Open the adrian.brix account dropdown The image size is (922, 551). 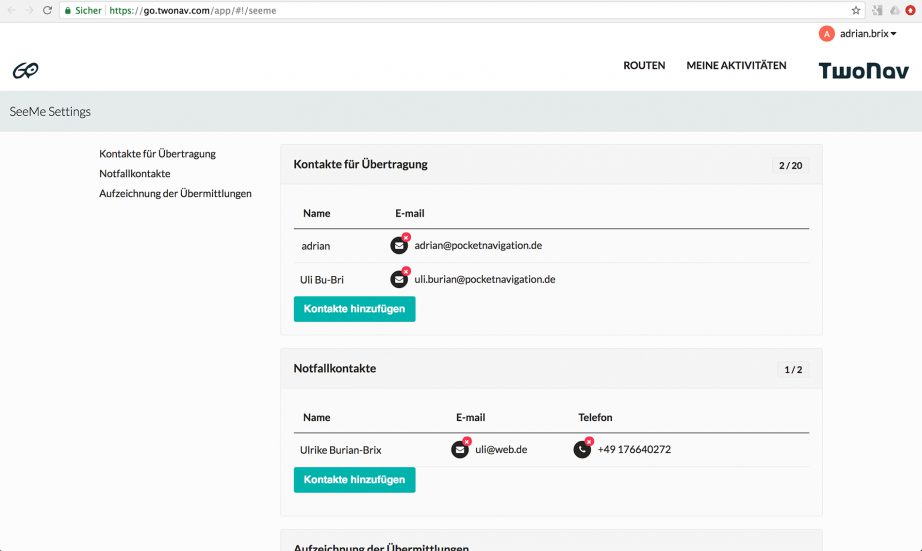tap(867, 34)
